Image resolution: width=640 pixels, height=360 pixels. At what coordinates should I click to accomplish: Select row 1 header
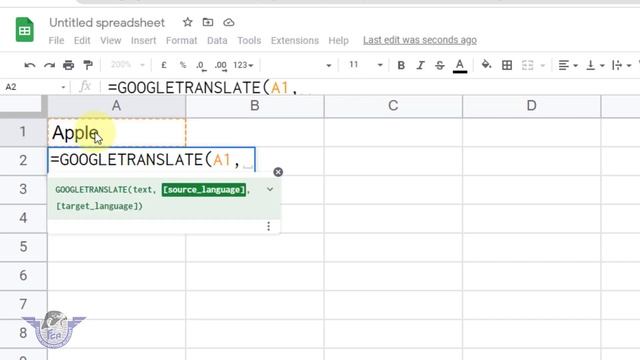[x=23, y=132]
